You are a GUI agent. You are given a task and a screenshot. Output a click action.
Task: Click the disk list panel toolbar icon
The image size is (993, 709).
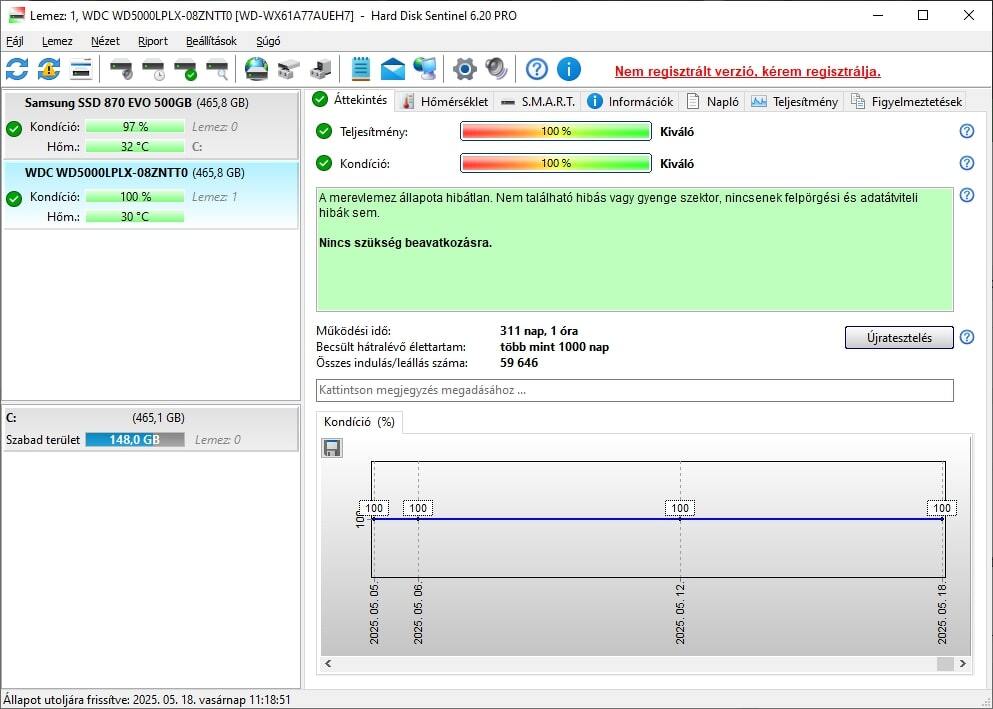[81, 69]
